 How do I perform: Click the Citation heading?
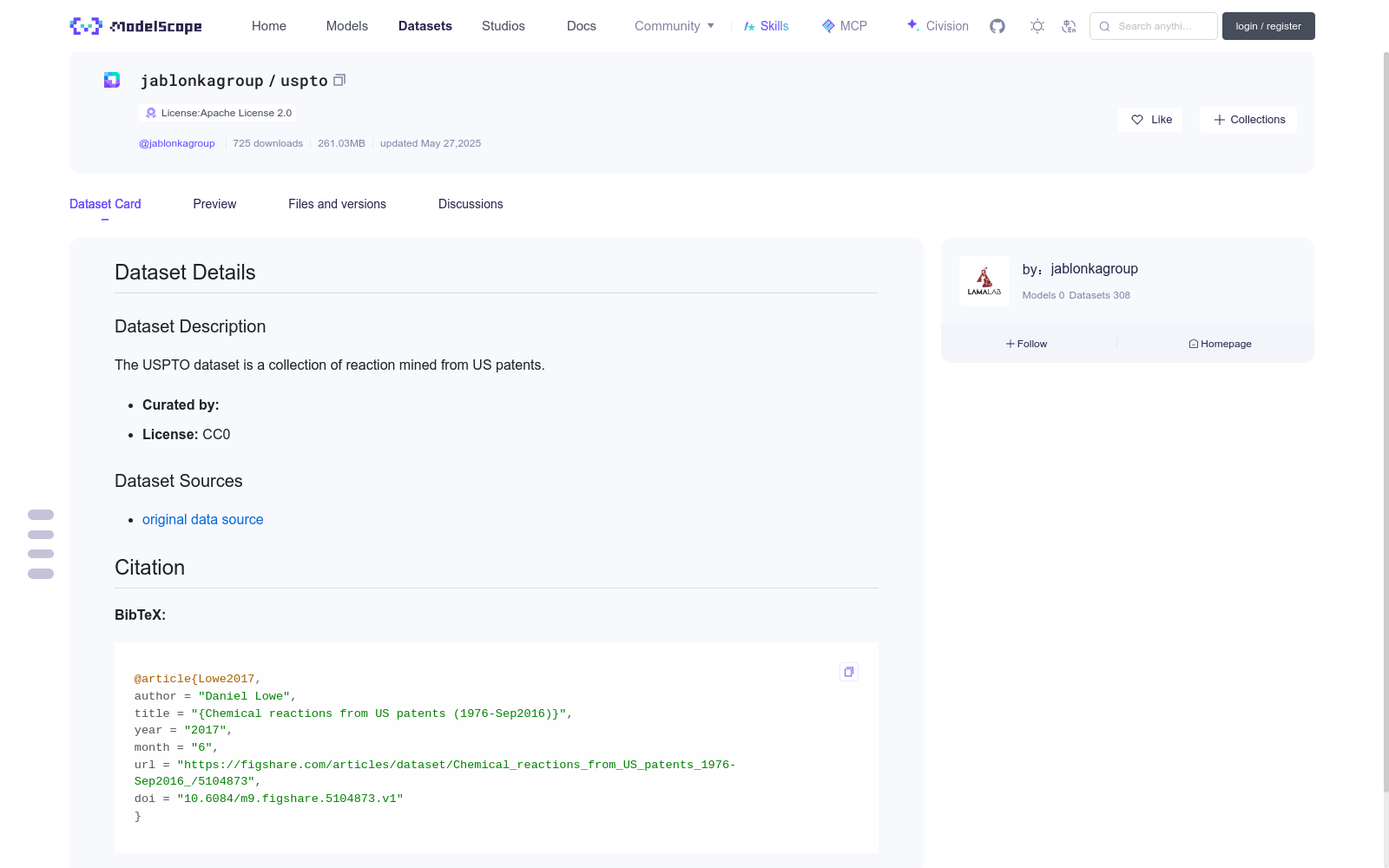click(149, 568)
